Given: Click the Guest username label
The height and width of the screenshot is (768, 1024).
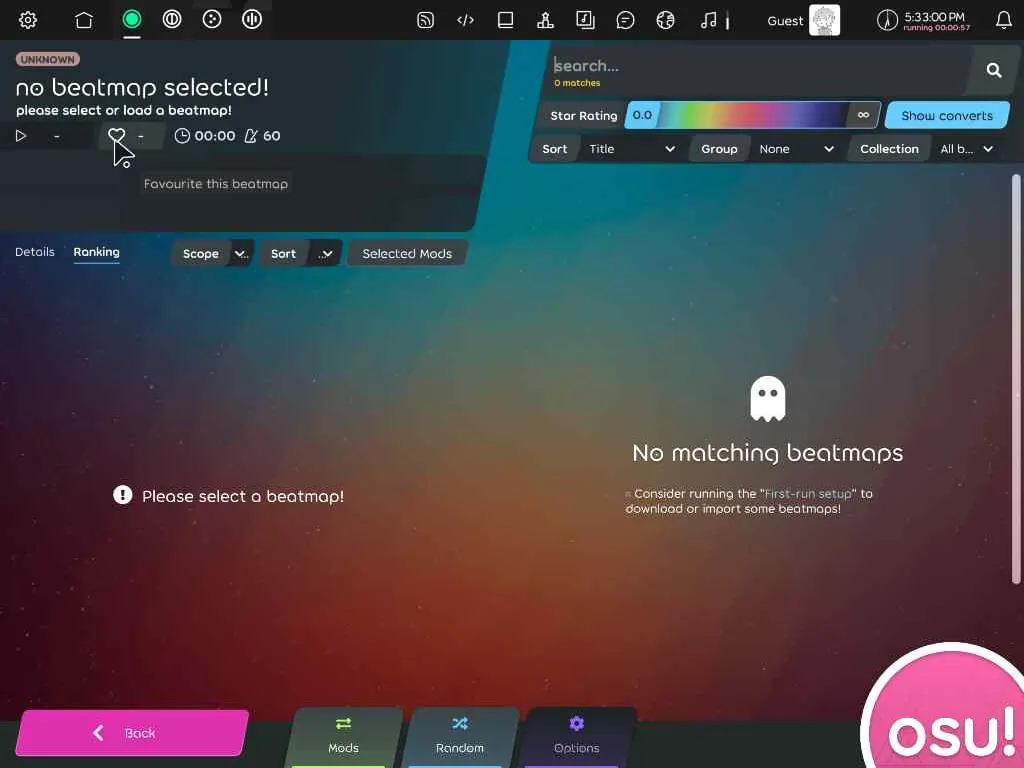Looking at the screenshot, I should click(x=785, y=21).
